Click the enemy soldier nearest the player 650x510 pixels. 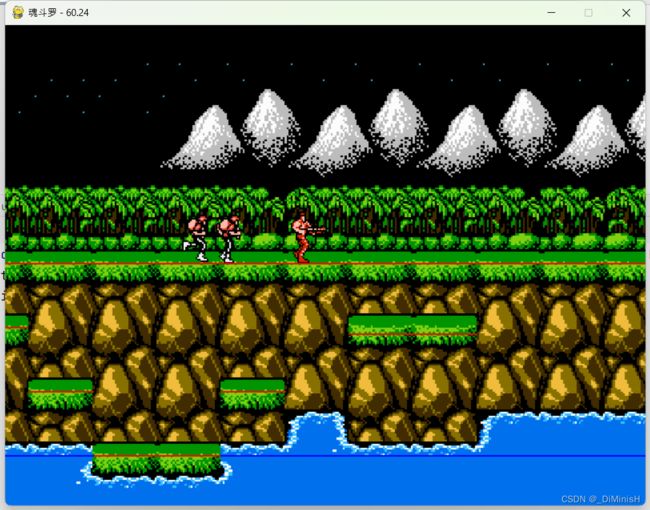click(x=229, y=239)
